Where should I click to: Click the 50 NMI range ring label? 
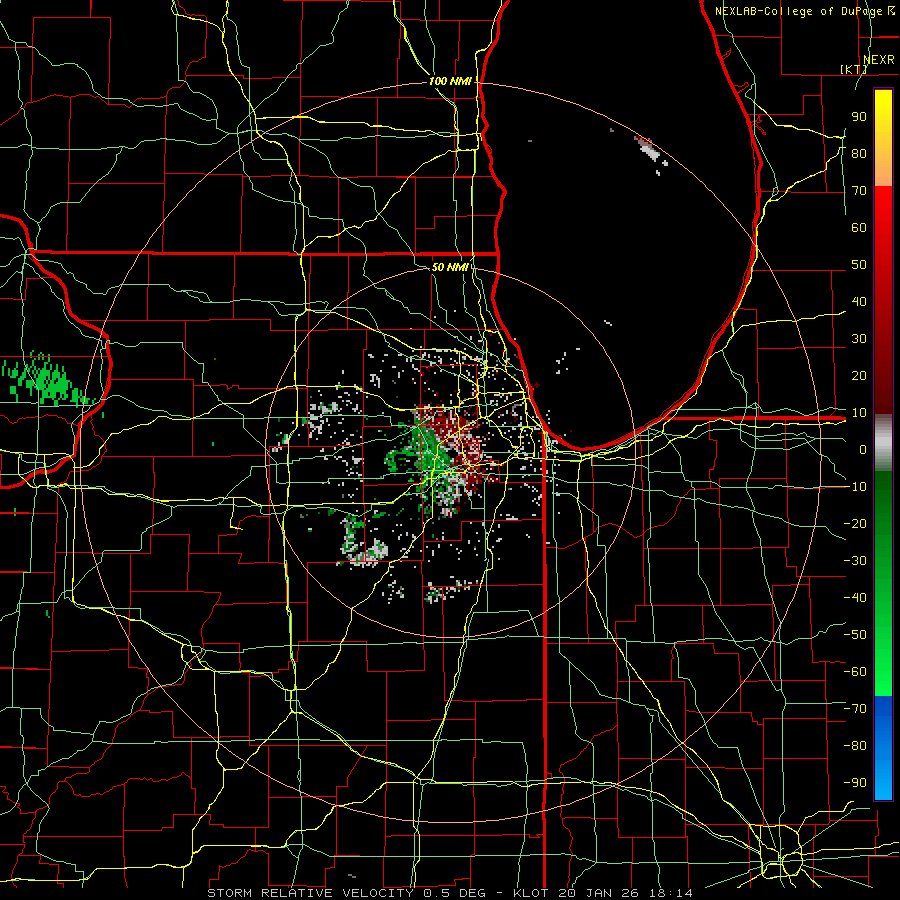coord(450,267)
